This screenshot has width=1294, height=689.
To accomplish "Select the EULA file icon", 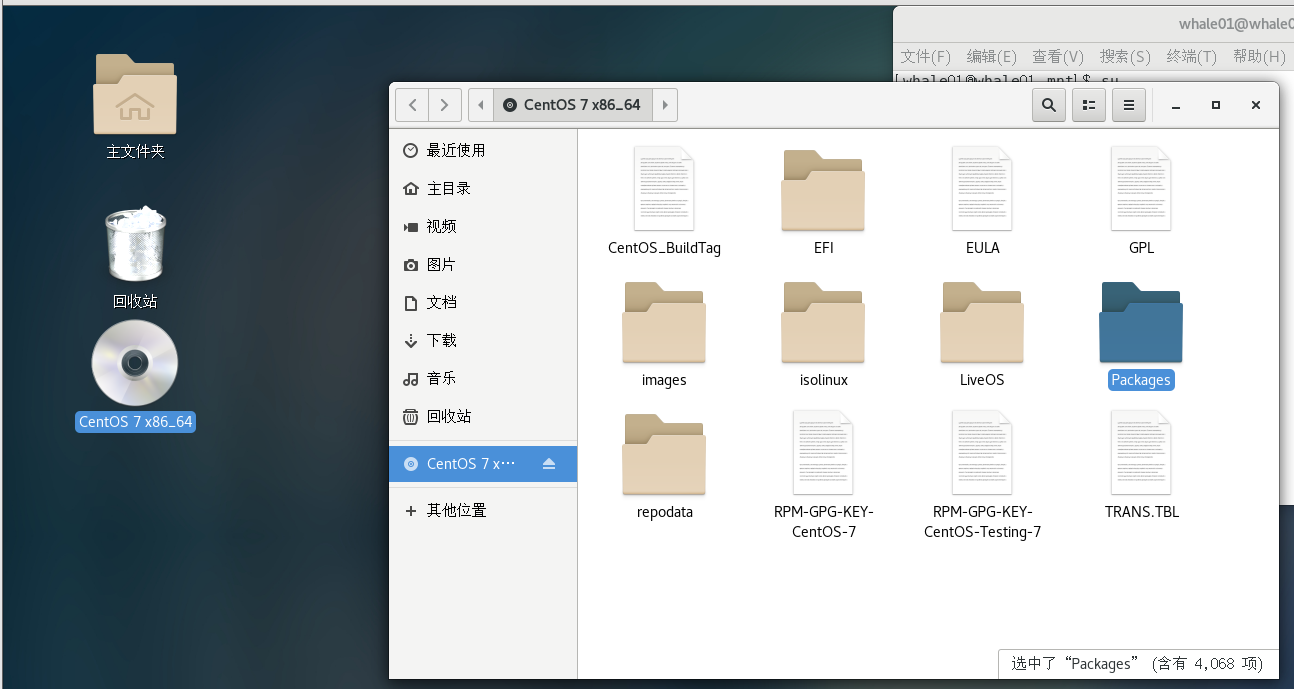I will click(982, 188).
